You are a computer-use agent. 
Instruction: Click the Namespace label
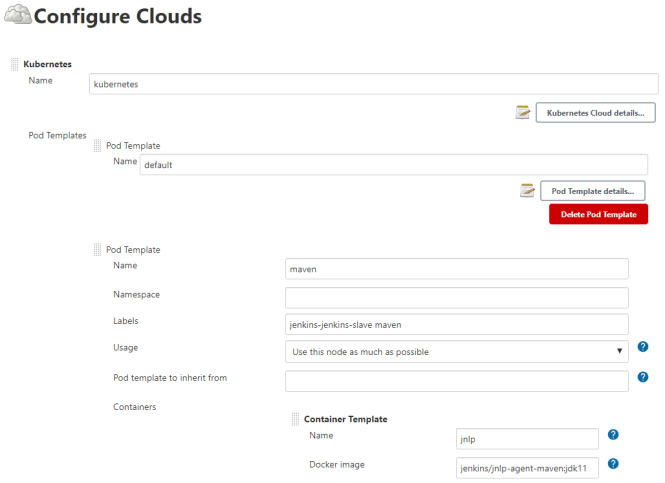[x=137, y=295]
